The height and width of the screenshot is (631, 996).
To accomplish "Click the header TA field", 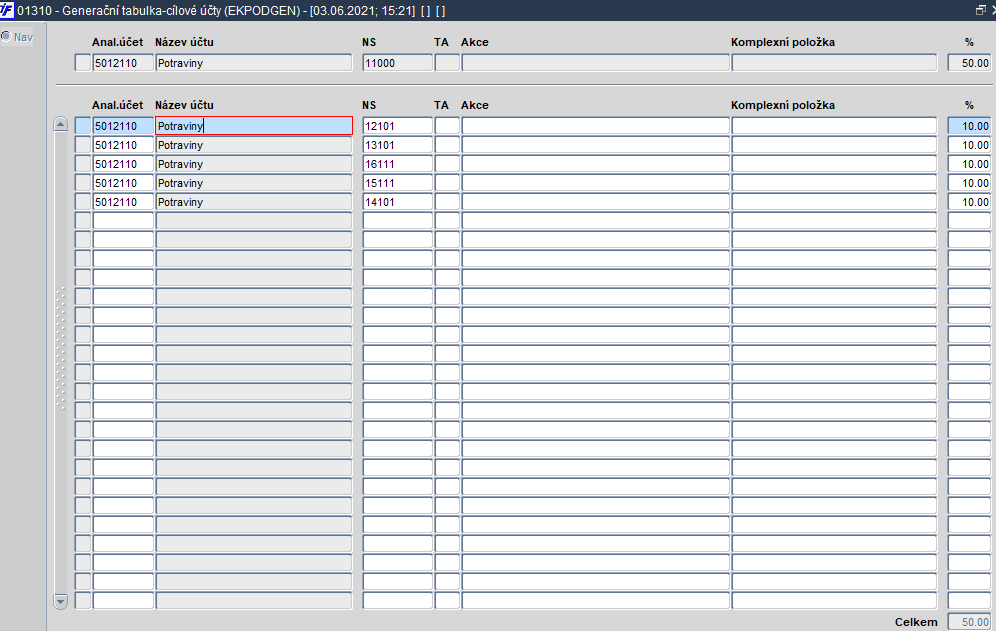I will coord(447,63).
